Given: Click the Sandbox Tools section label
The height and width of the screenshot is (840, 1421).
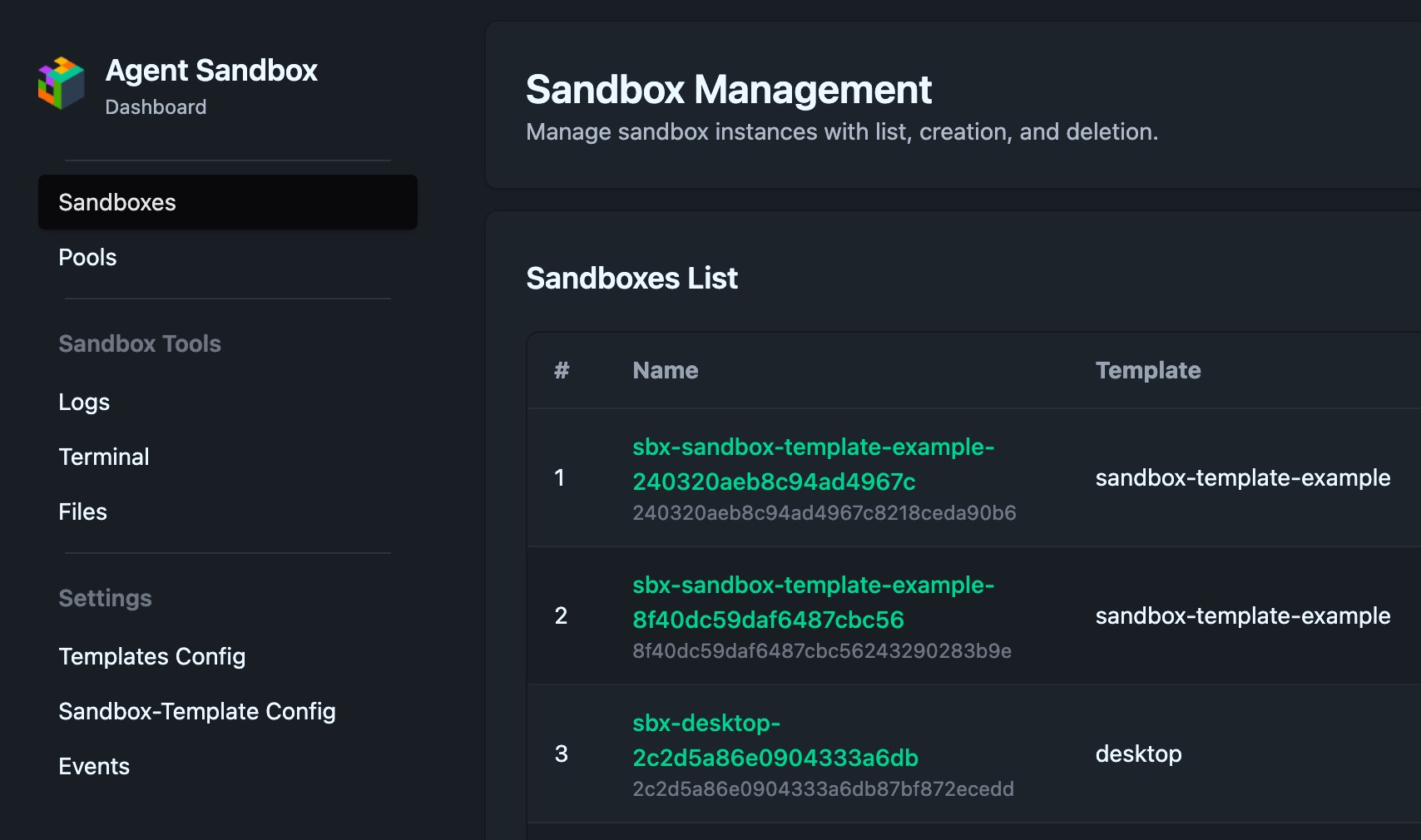Looking at the screenshot, I should click(140, 343).
